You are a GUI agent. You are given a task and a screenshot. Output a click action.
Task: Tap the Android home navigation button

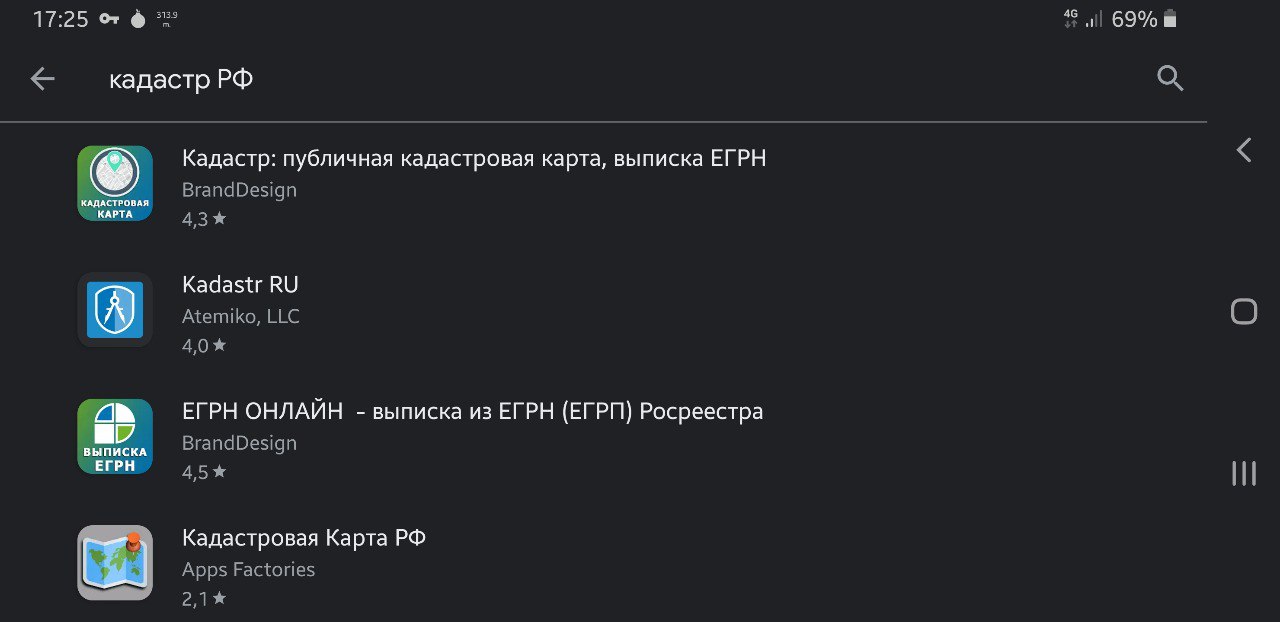pyautogui.click(x=1244, y=311)
